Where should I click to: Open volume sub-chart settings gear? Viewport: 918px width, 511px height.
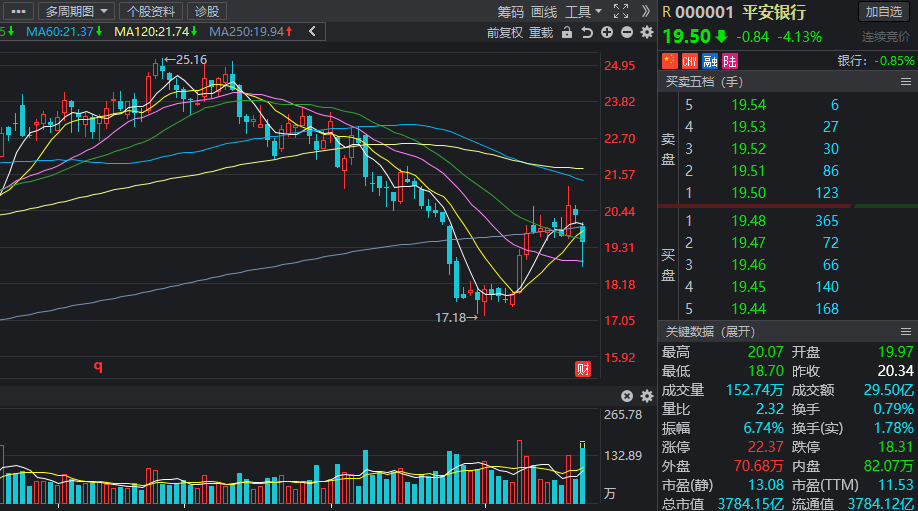(647, 396)
